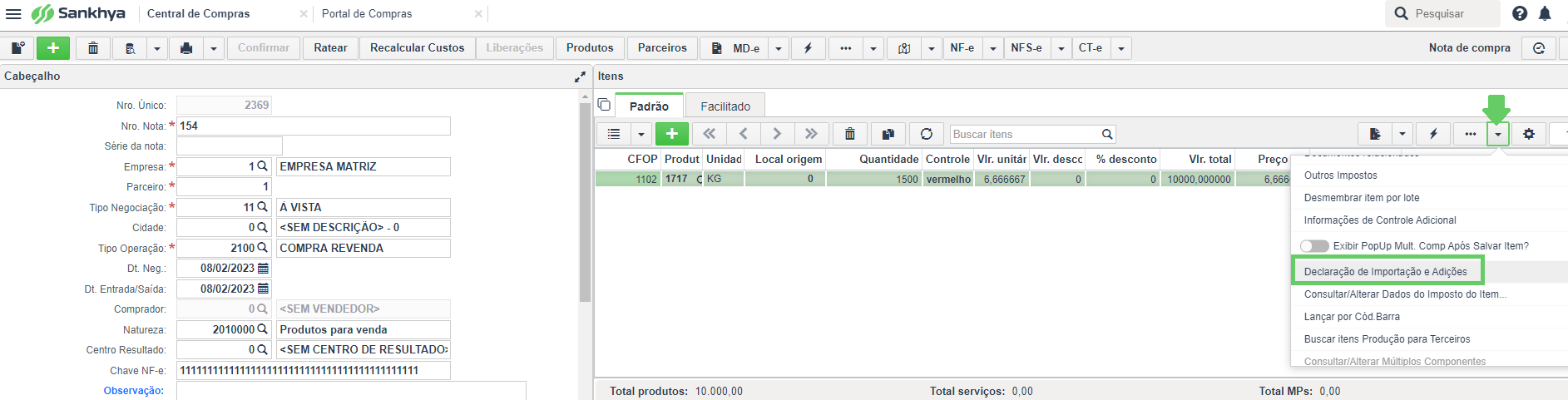The width and height of the screenshot is (1568, 400).
Task: Delete the nota with the top toolbar trash icon
Action: click(93, 48)
